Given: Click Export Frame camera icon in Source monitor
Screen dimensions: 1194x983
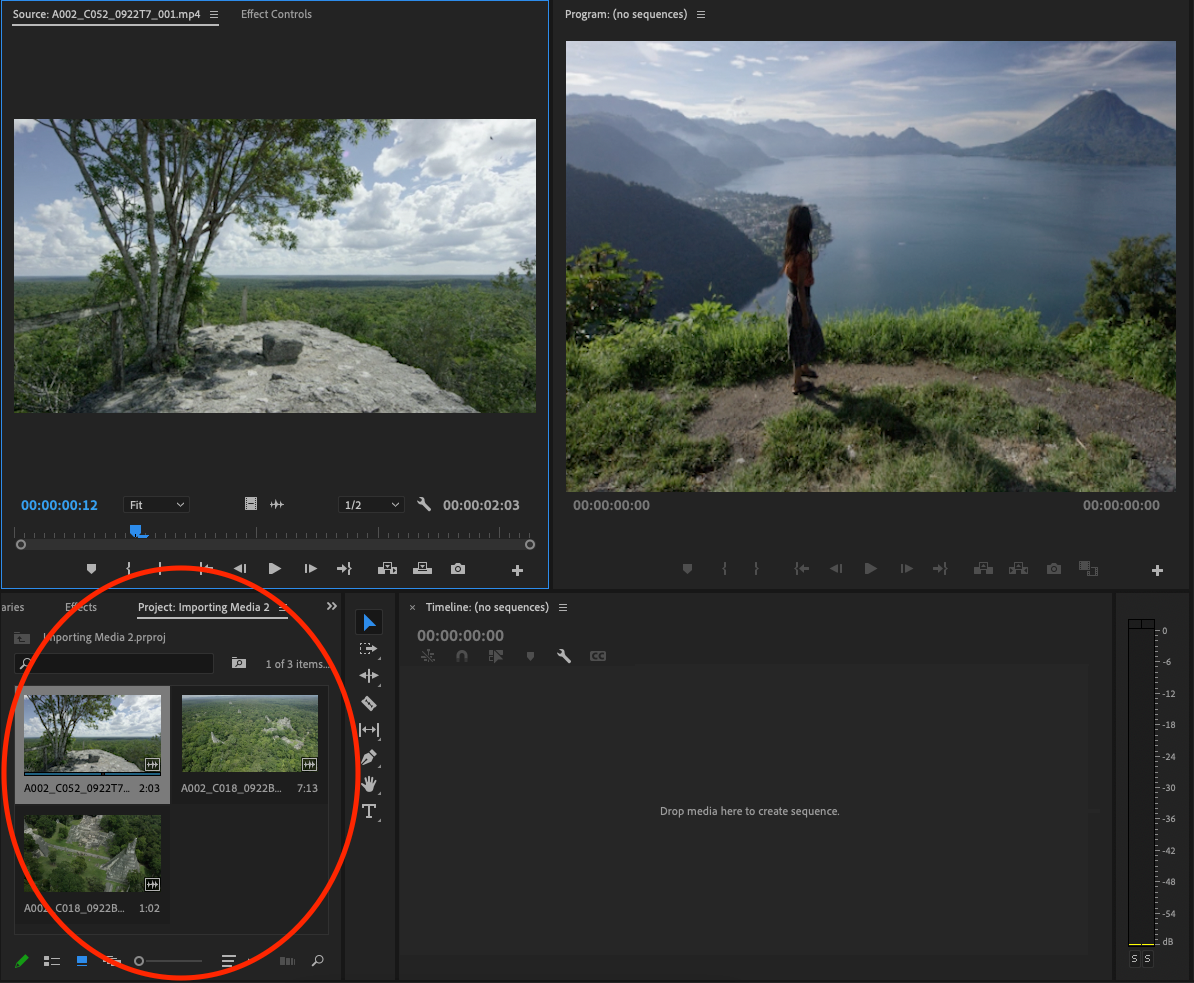Looking at the screenshot, I should (x=458, y=569).
